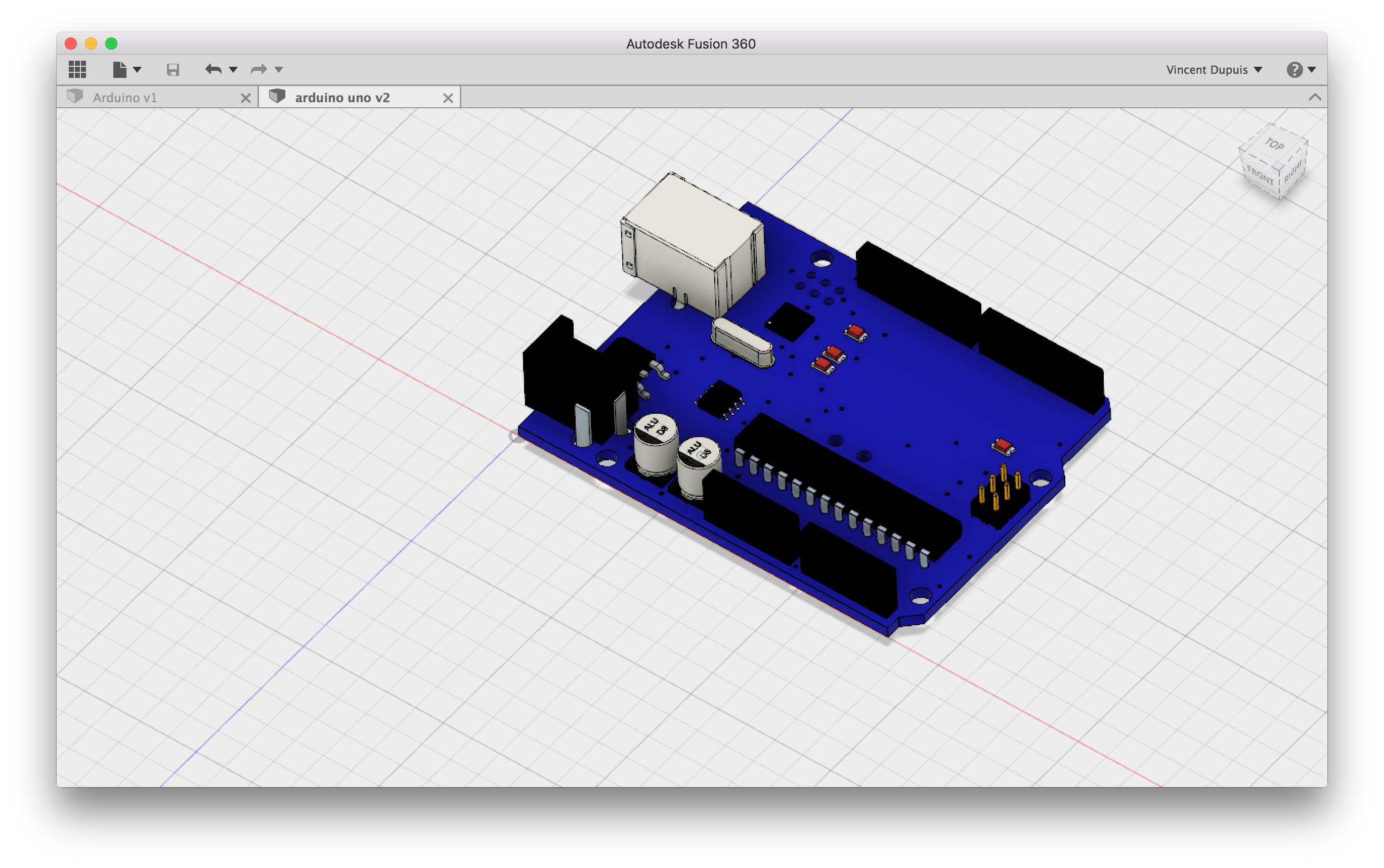Close the arduino uno v2 tab
The height and width of the screenshot is (868, 1384).
448,98
